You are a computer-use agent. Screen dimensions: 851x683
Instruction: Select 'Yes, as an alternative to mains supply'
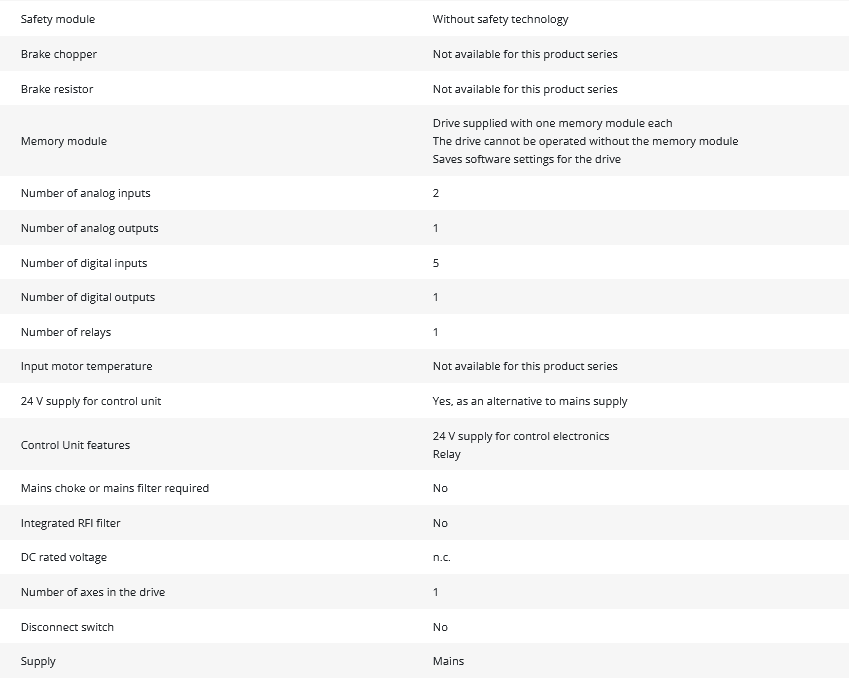coord(530,401)
